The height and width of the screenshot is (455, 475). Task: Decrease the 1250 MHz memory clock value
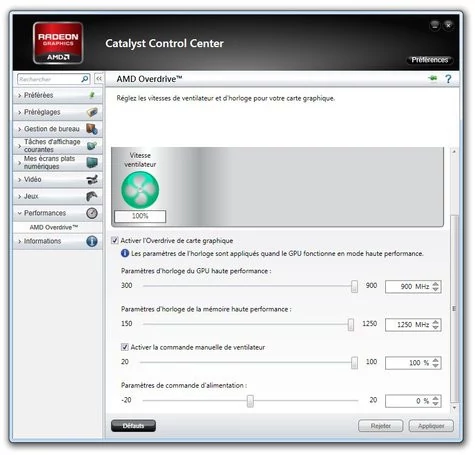coord(436,327)
